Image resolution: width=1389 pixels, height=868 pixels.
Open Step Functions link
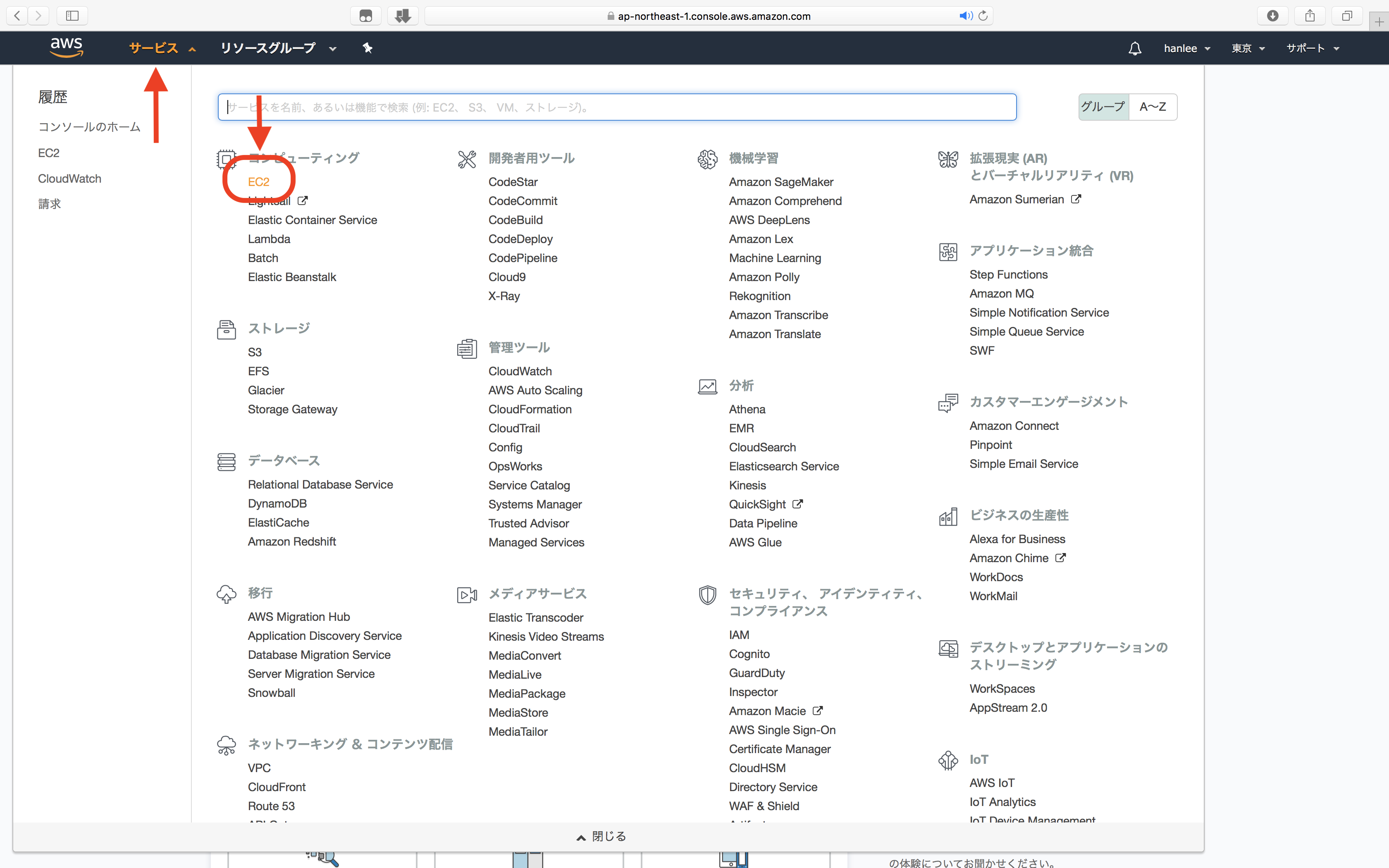click(1008, 274)
